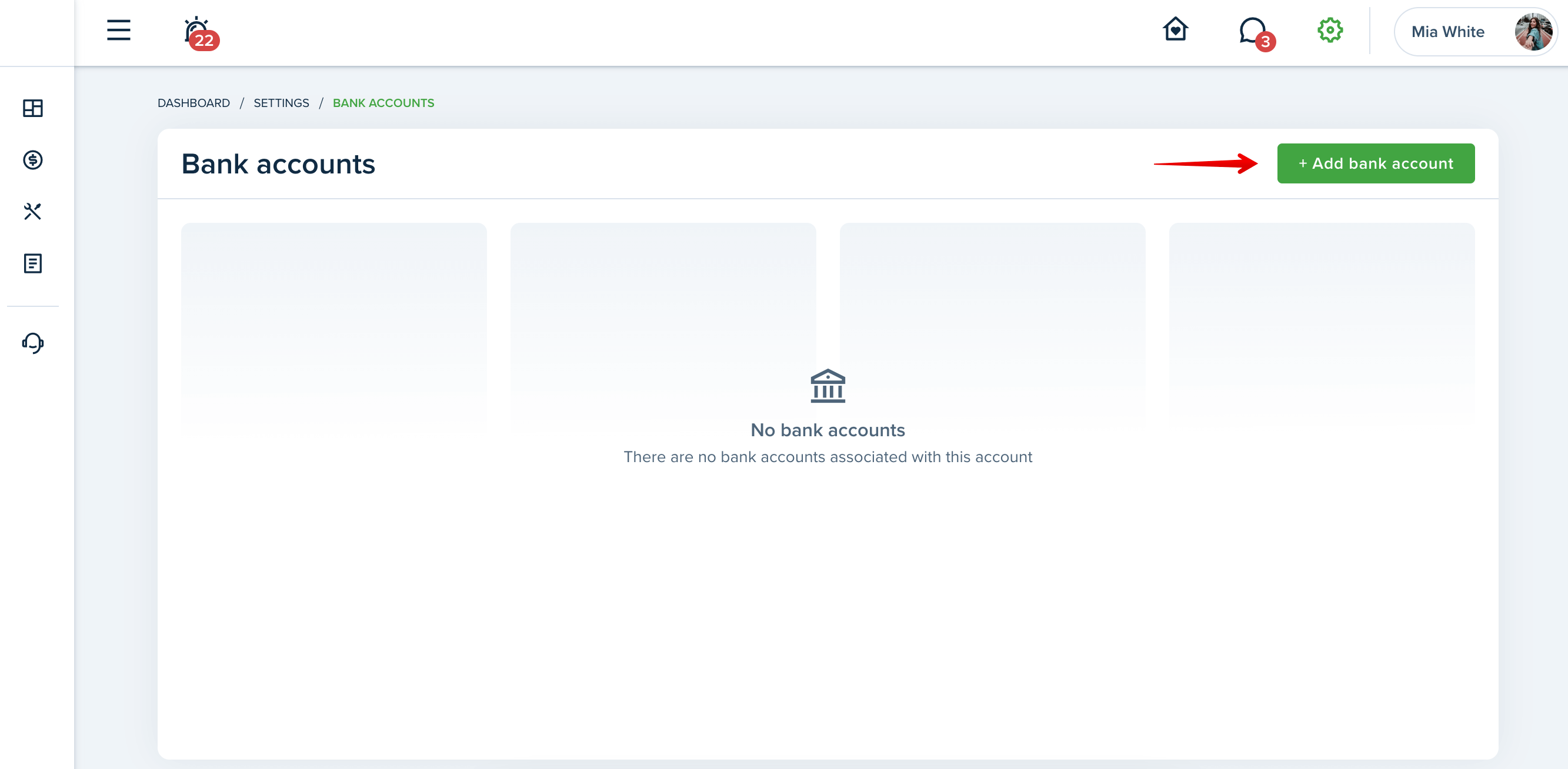Click the Bank accounts heading

click(x=278, y=164)
